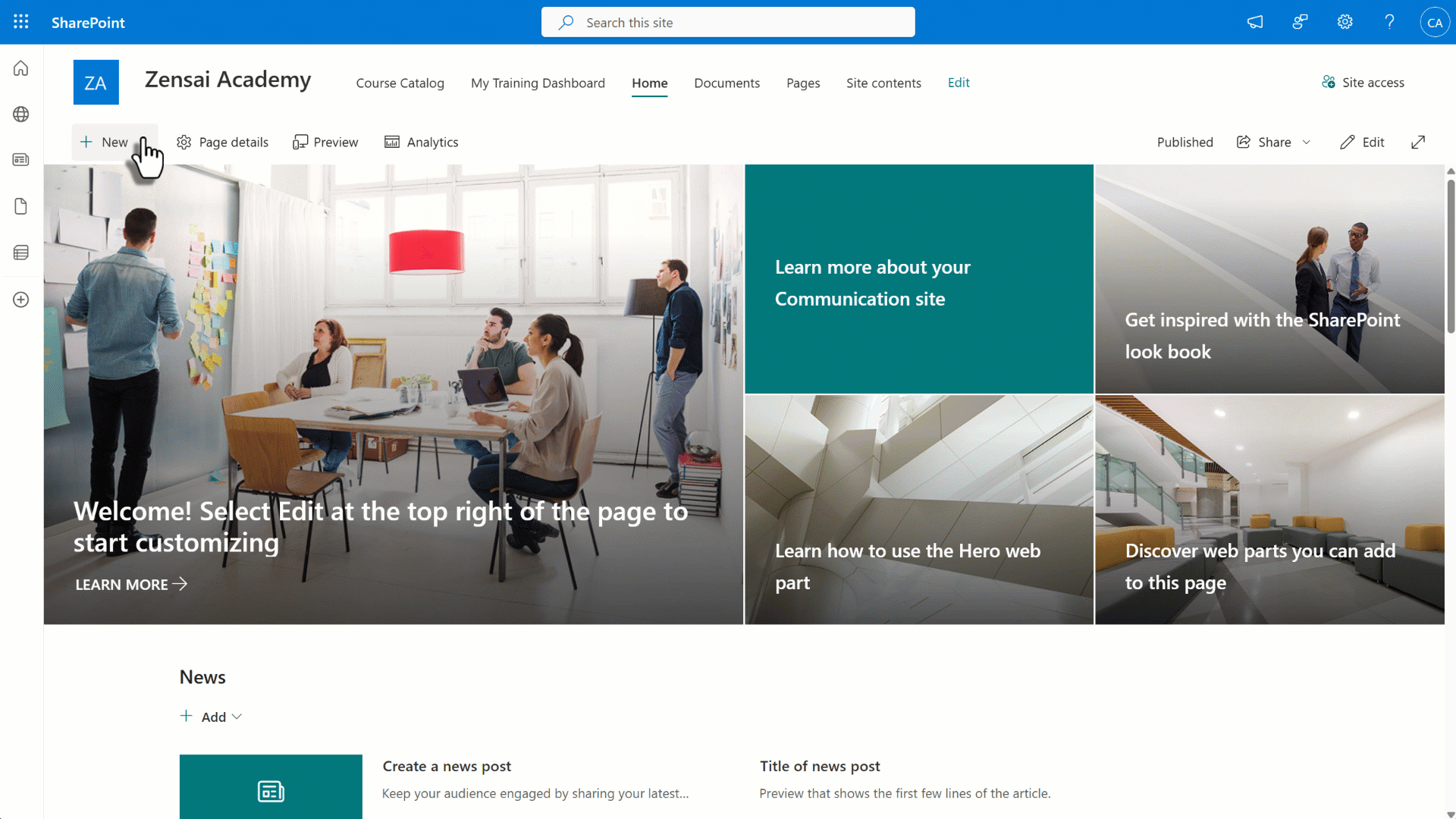Select the Home navigation tab
Viewport: 1456px width, 819px height.
pos(650,83)
